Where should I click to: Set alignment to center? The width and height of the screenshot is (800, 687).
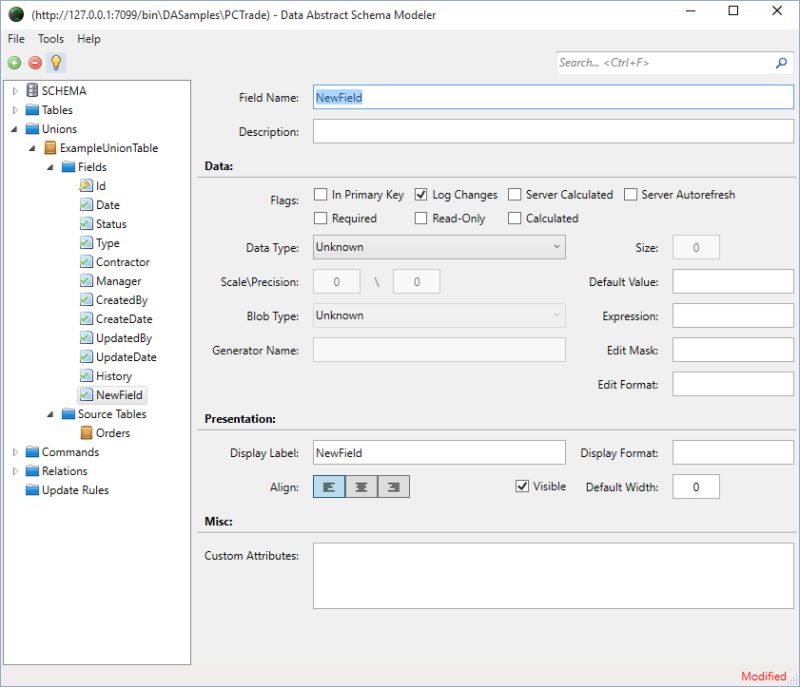click(x=361, y=487)
